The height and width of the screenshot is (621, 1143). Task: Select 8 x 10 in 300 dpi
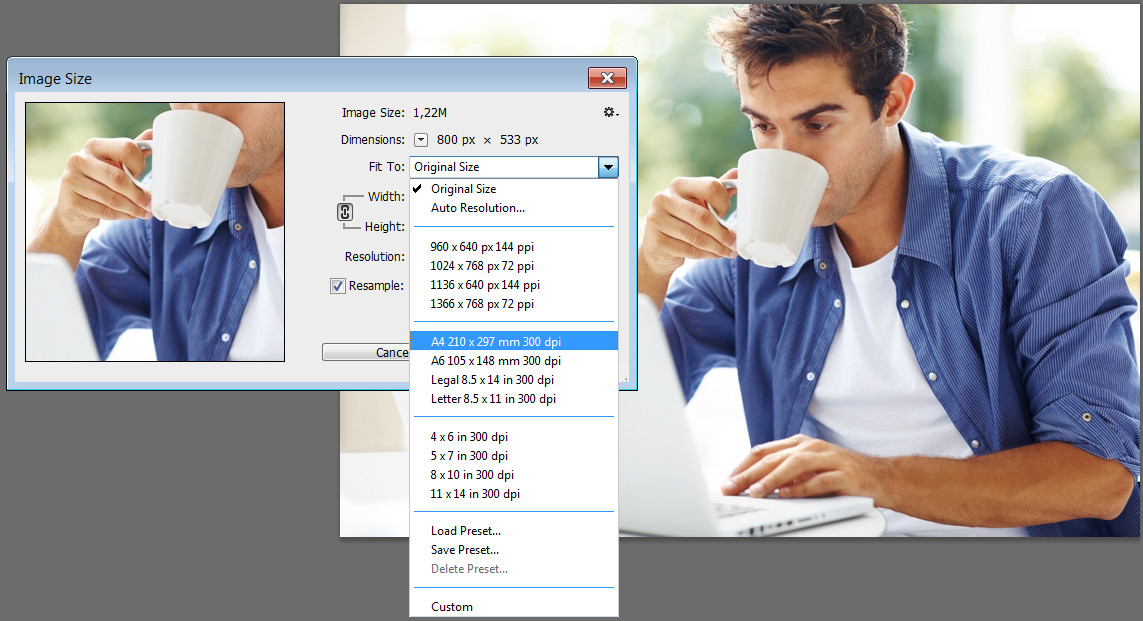coord(514,474)
